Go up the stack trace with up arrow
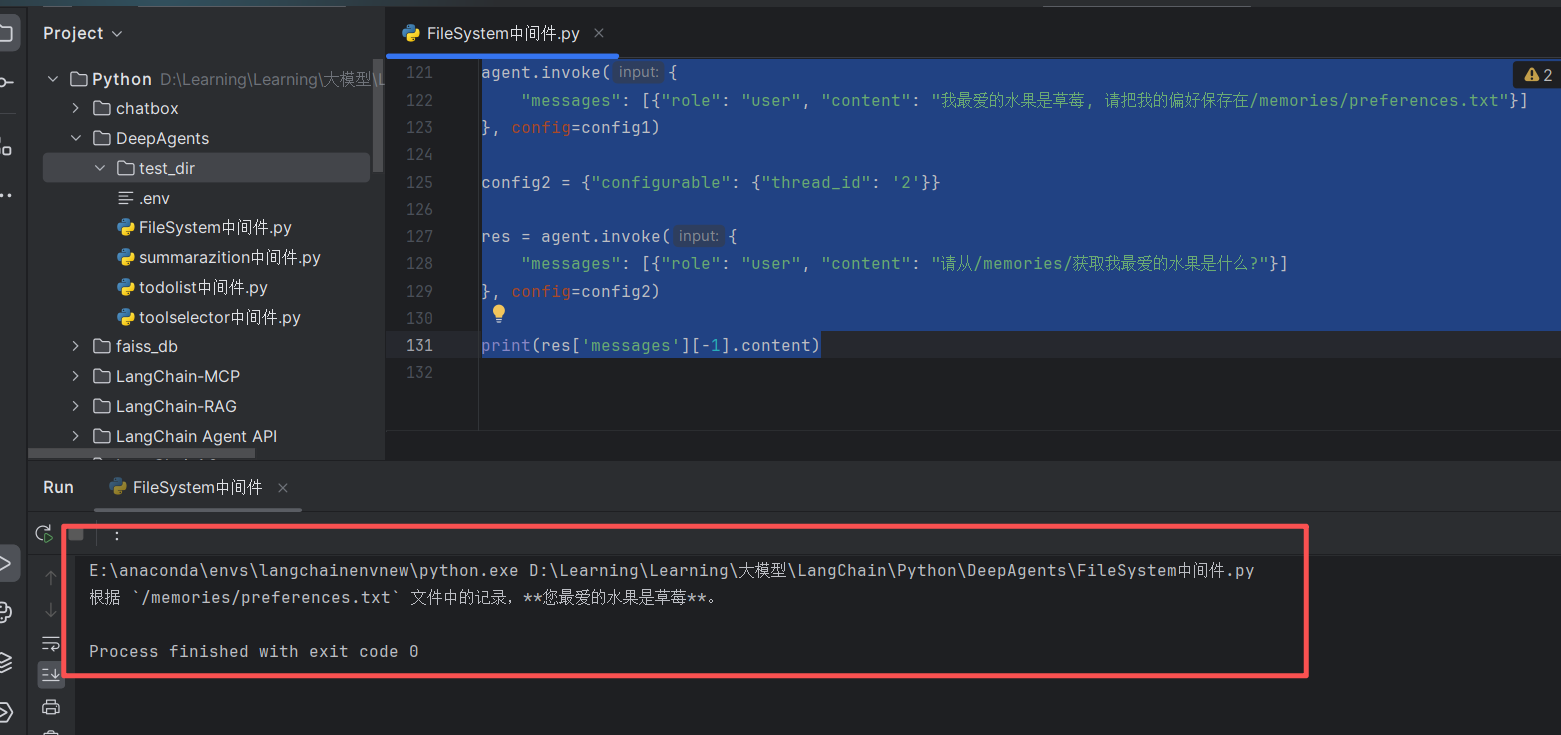The height and width of the screenshot is (735, 1561). coord(51,577)
